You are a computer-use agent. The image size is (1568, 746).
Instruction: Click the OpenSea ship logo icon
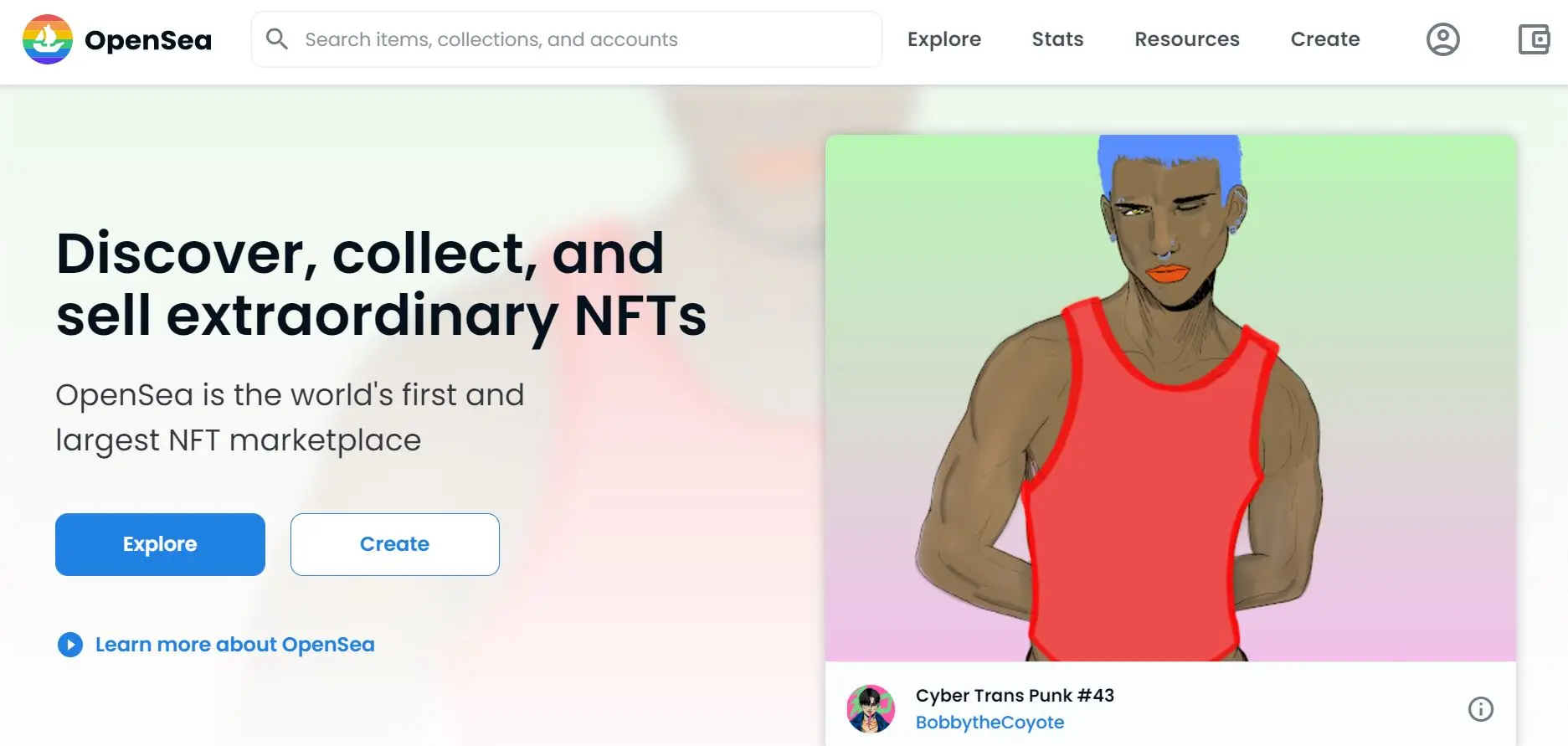[x=48, y=39]
